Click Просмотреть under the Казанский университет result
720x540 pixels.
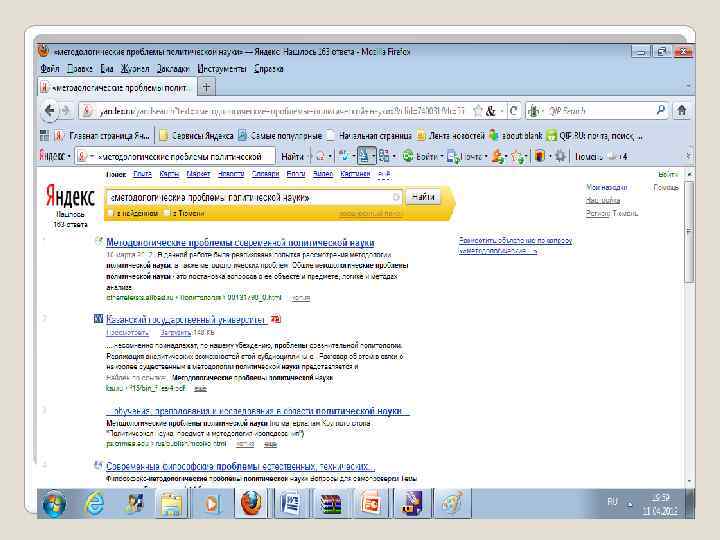click(x=127, y=332)
